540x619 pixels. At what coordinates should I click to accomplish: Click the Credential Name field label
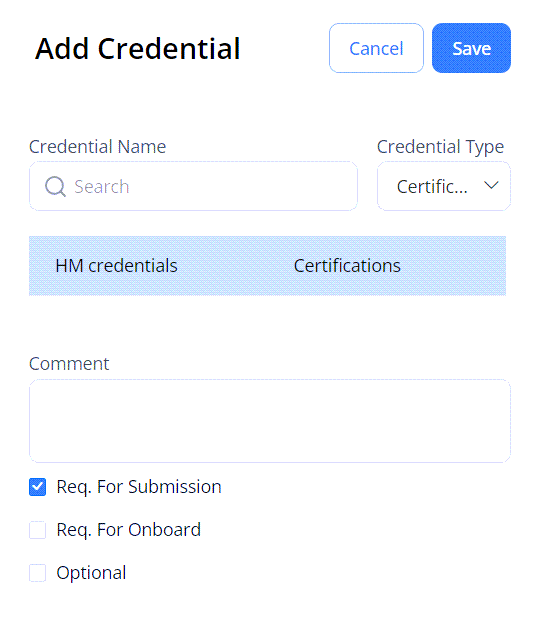click(x=98, y=146)
